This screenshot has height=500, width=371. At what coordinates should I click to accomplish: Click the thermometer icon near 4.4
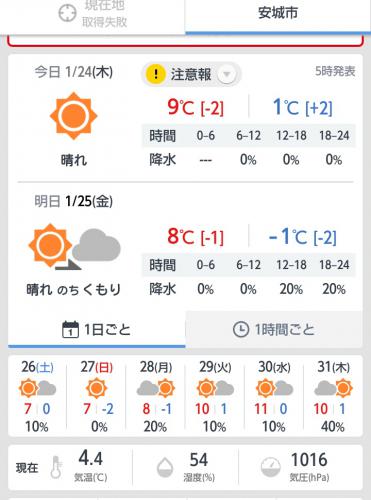click(56, 467)
